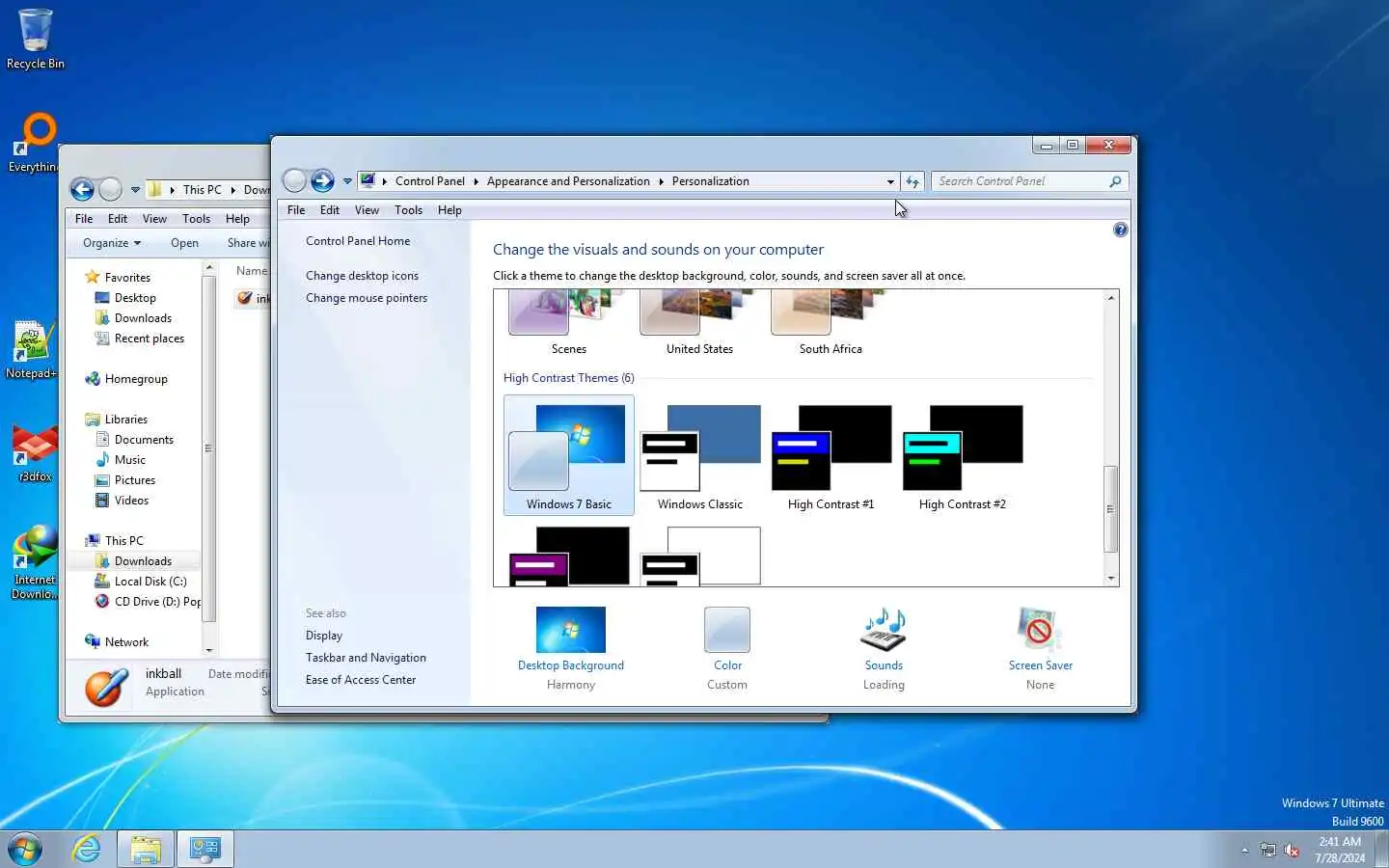Launch Internet Explorer from the taskbar
Image resolution: width=1389 pixels, height=868 pixels.
point(87,849)
